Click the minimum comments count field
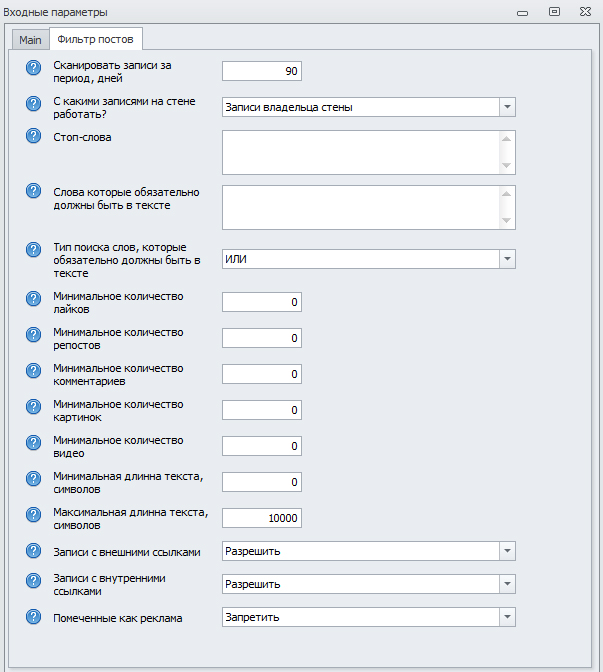 (261, 374)
